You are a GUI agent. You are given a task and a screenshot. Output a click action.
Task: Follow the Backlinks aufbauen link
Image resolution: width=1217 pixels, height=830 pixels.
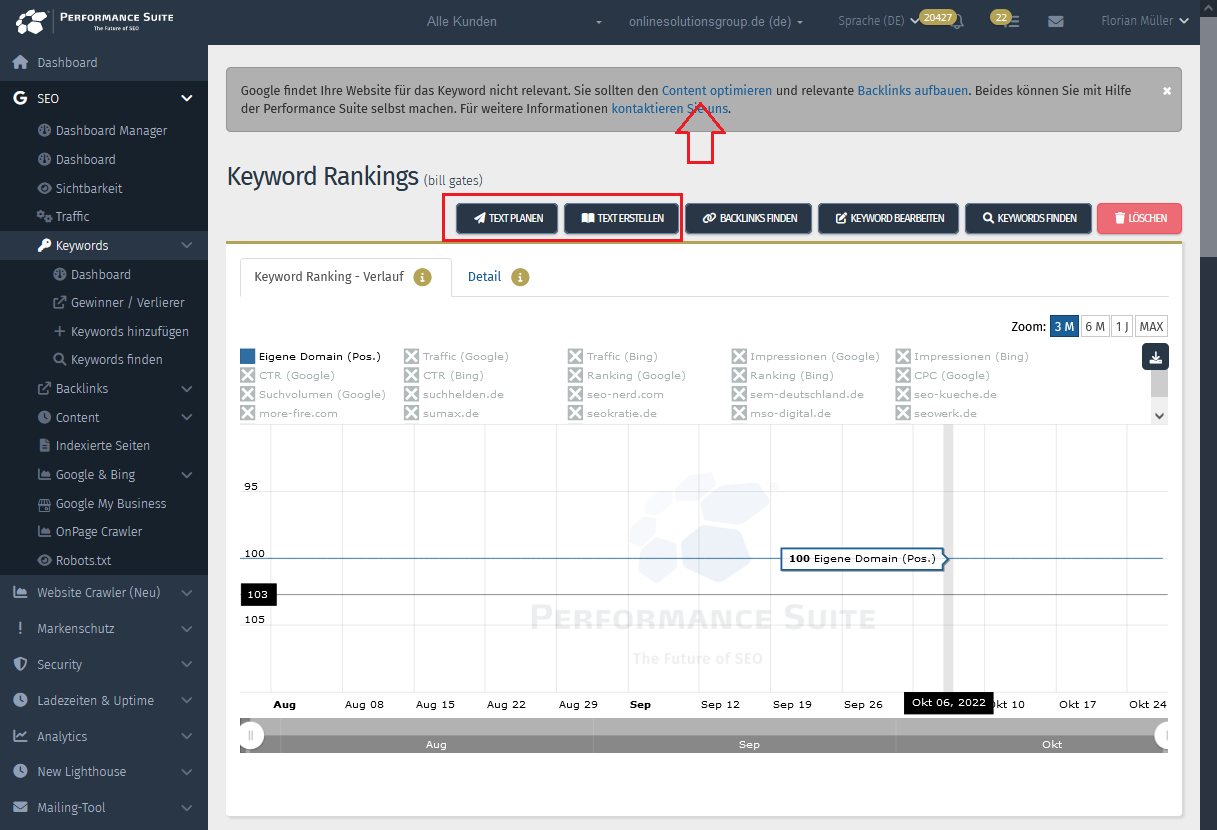[x=913, y=90]
